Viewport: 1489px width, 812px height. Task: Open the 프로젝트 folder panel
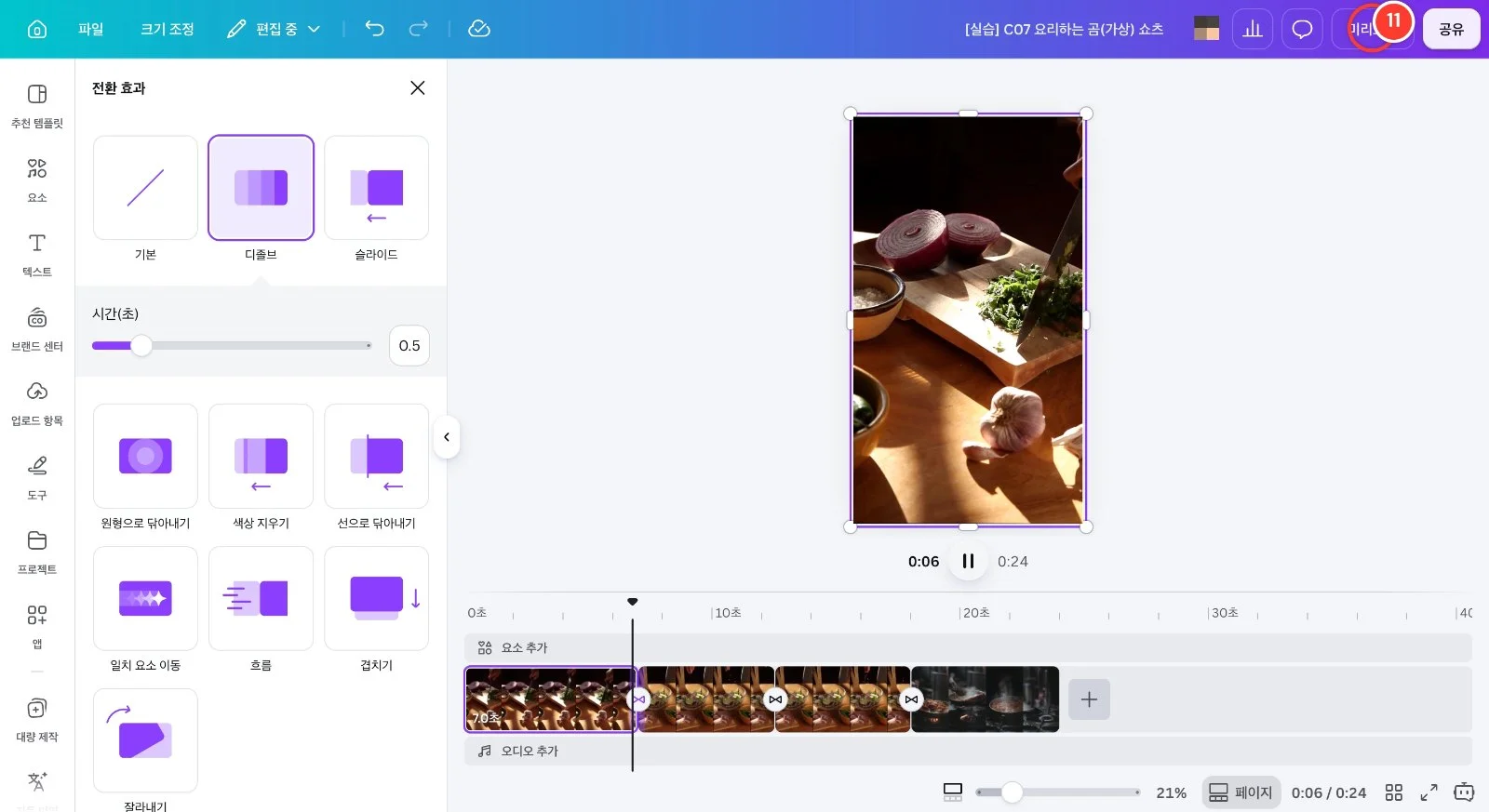pos(37,552)
